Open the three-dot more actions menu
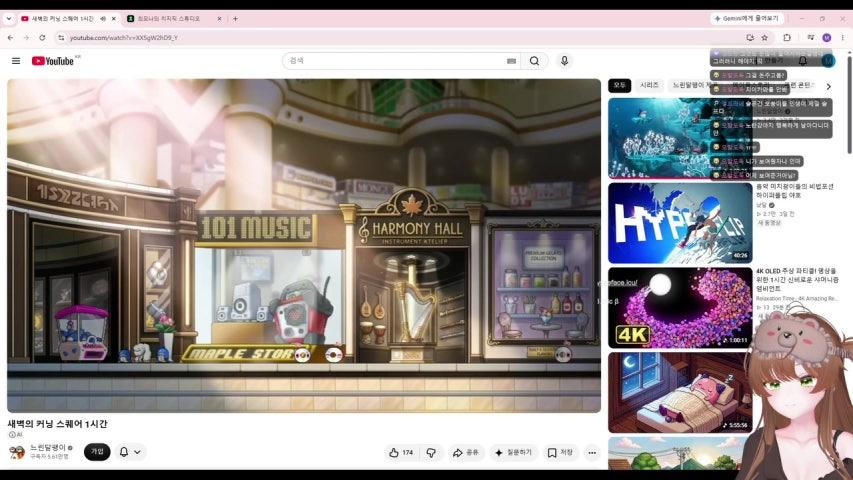This screenshot has height=480, width=853. (x=592, y=452)
